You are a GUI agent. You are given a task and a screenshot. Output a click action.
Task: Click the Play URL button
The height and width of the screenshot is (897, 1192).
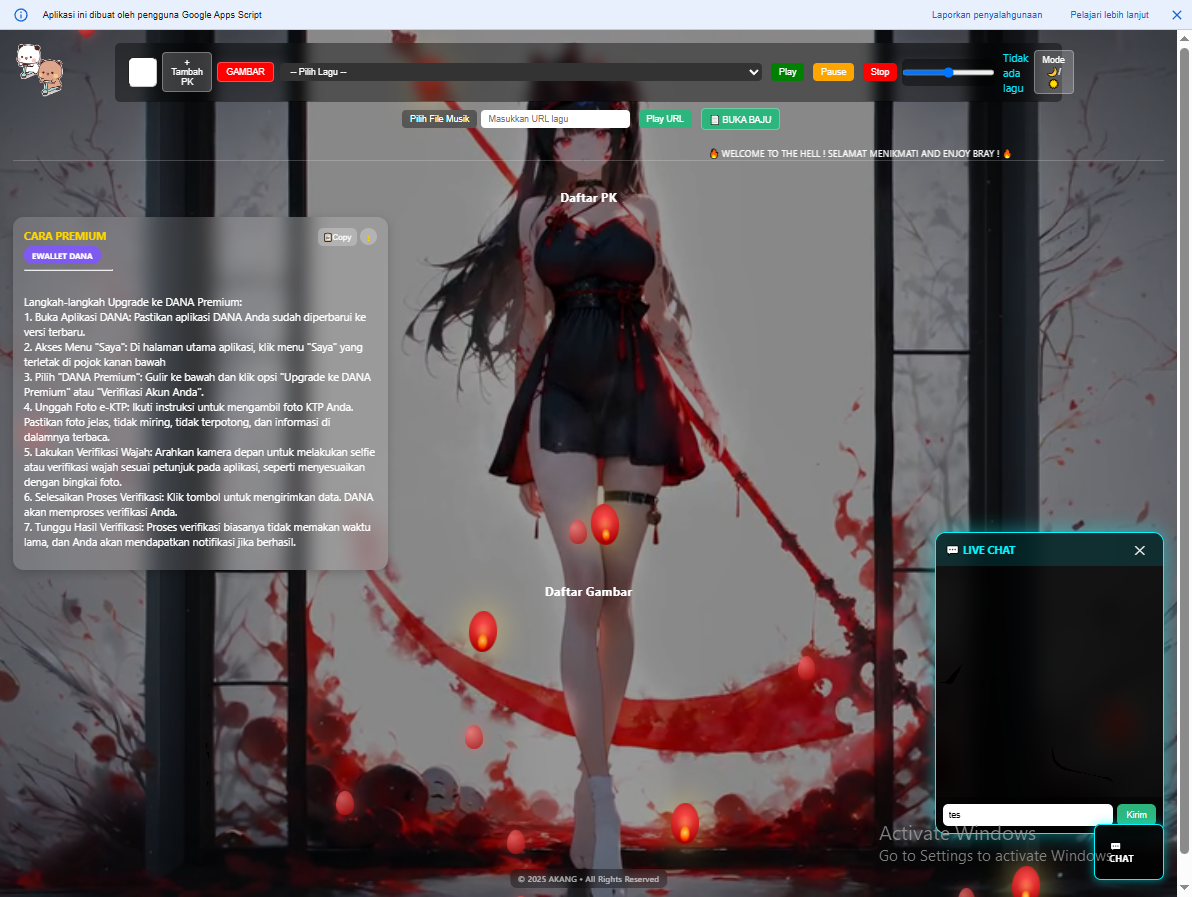pyautogui.click(x=665, y=119)
